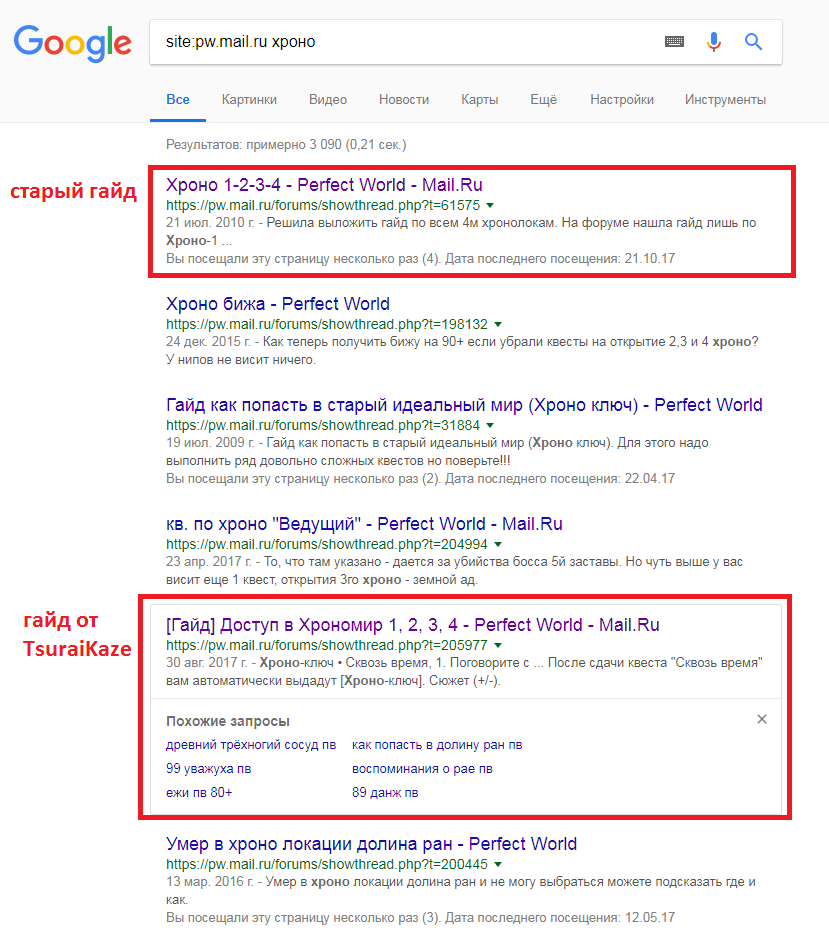Open 'Настройки' search settings
This screenshot has width=829, height=937.
(622, 99)
